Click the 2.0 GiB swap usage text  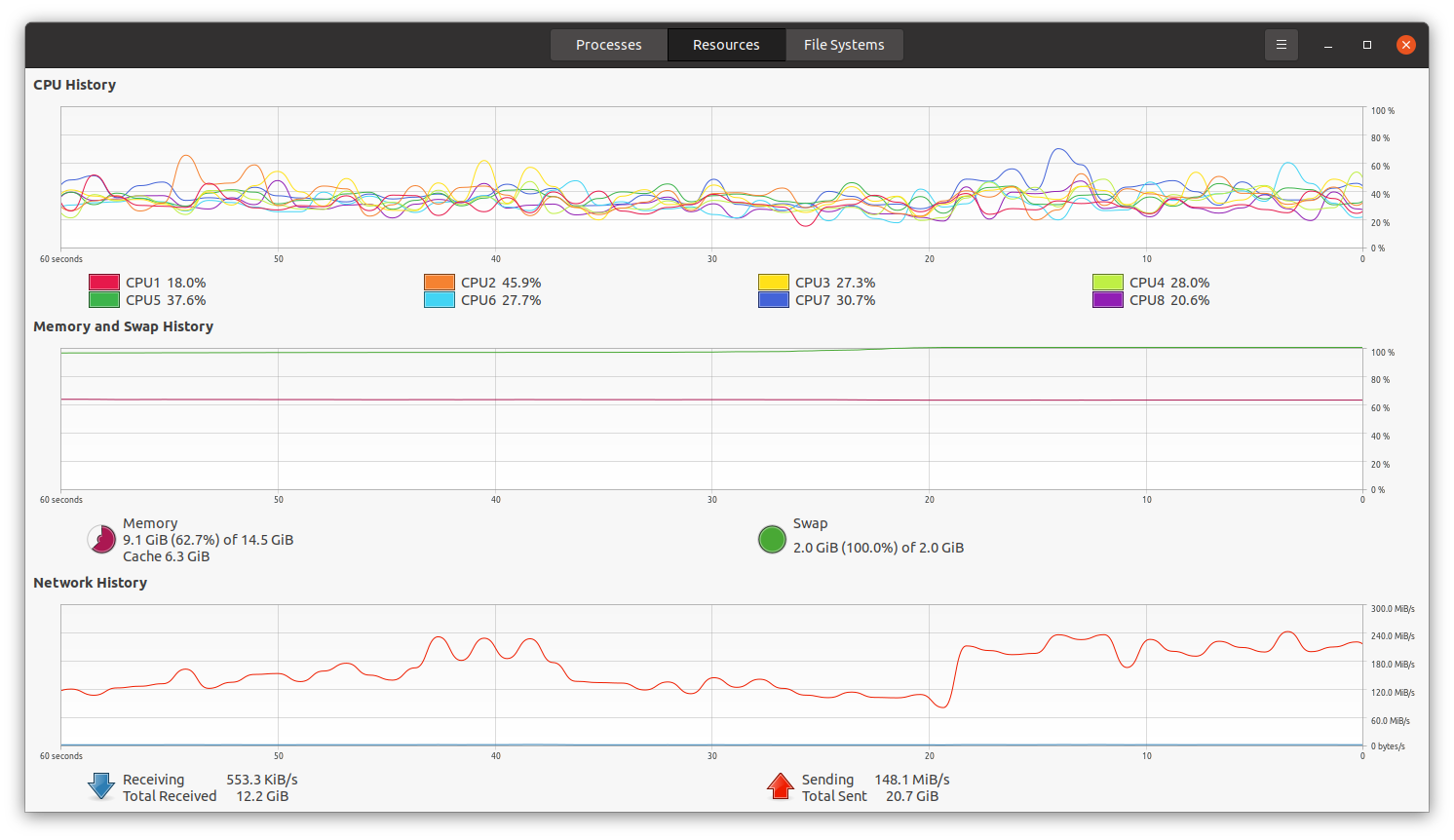[878, 548]
